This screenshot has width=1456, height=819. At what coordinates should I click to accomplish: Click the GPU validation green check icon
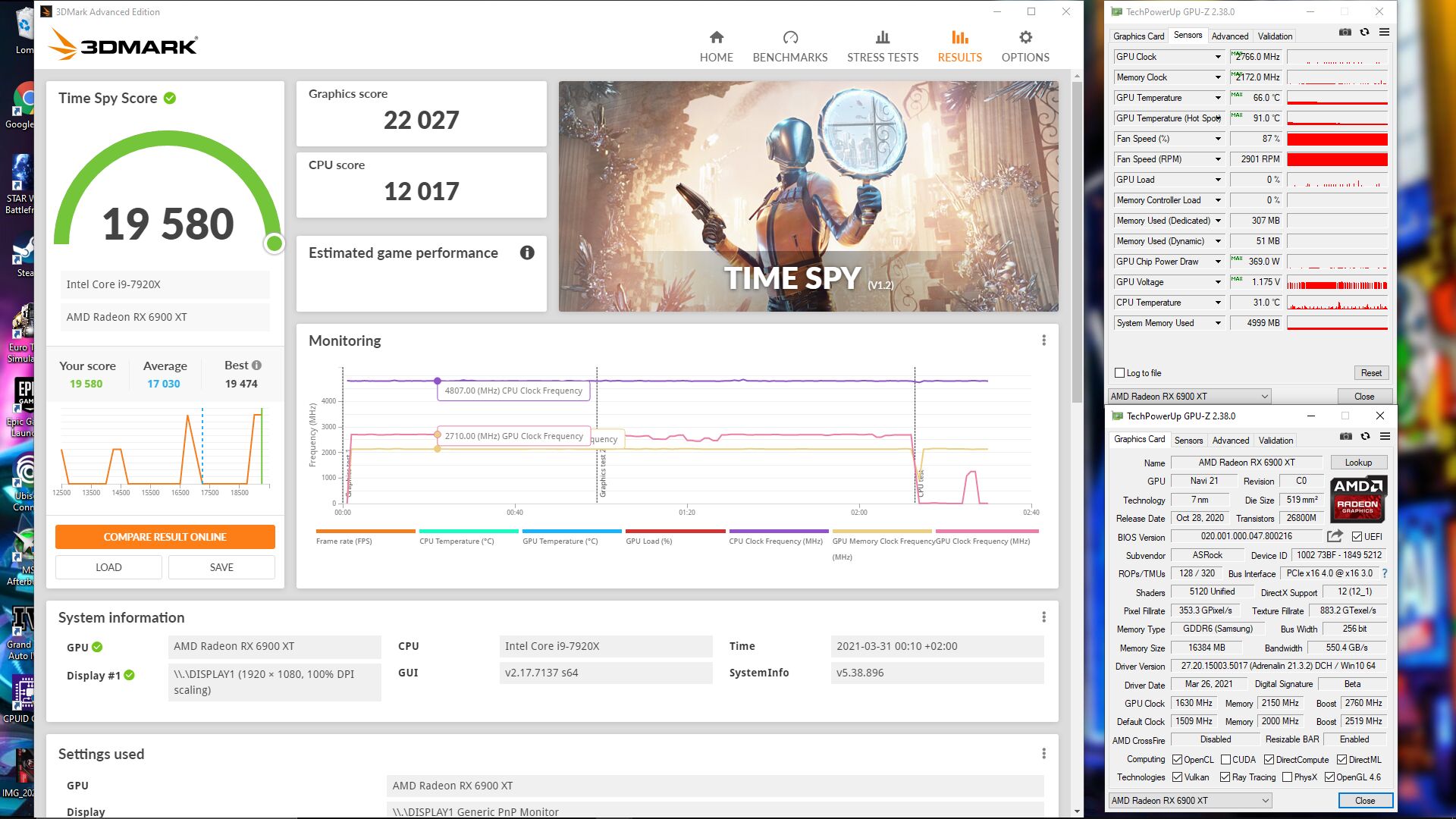click(97, 647)
